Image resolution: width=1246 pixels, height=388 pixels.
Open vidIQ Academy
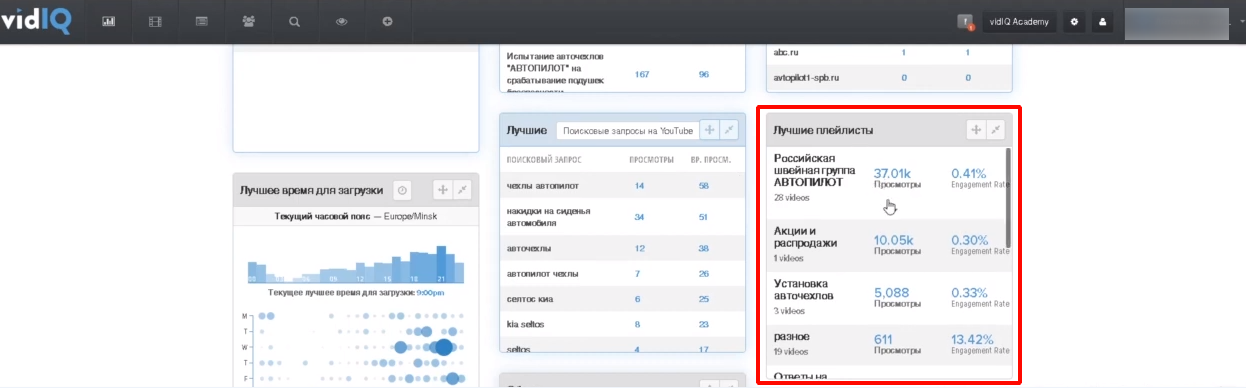1019,21
